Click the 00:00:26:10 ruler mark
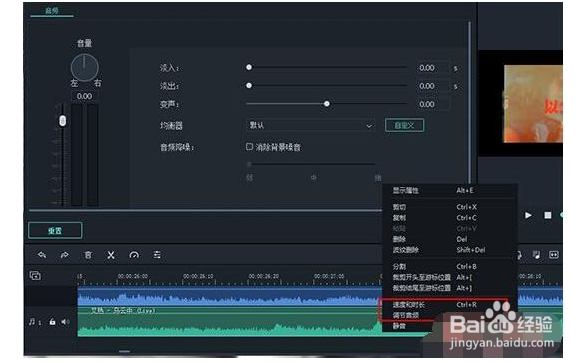 (x=198, y=276)
